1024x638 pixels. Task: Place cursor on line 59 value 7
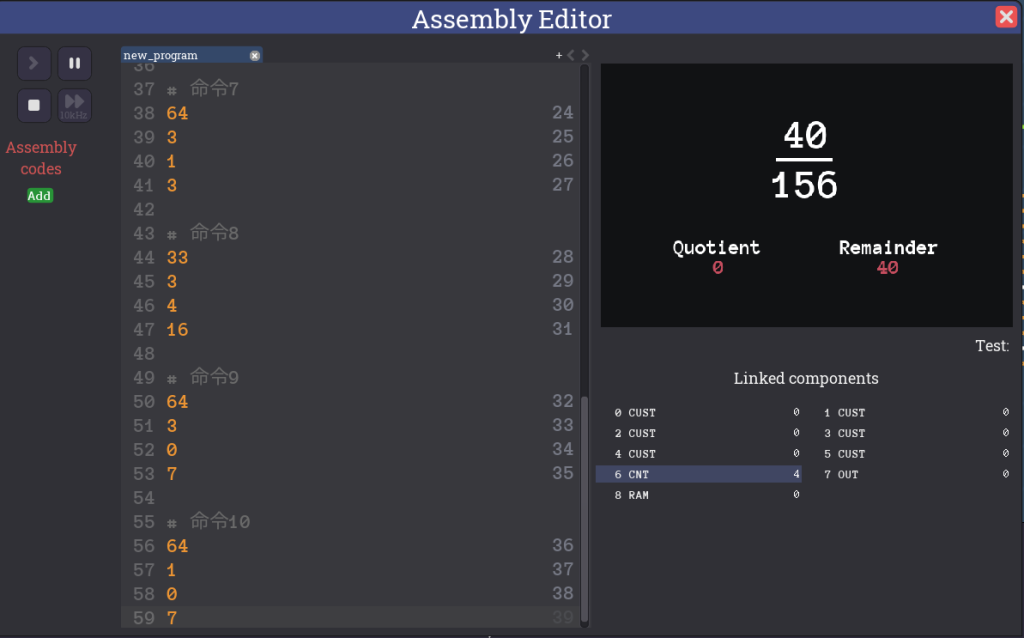click(172, 618)
